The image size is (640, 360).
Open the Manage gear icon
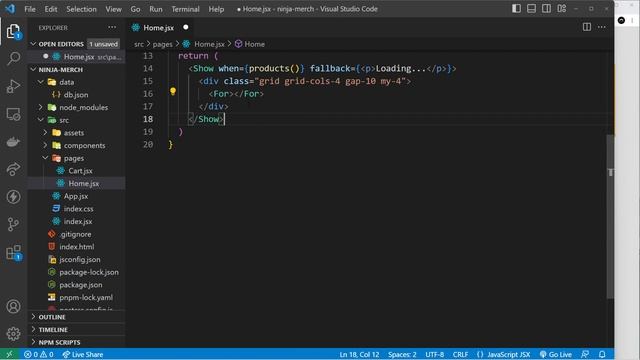tap(13, 334)
